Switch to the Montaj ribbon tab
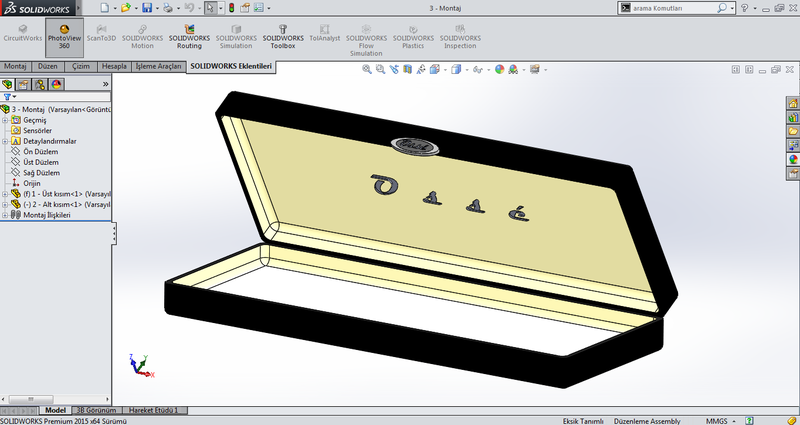The image size is (800, 425). 16,65
